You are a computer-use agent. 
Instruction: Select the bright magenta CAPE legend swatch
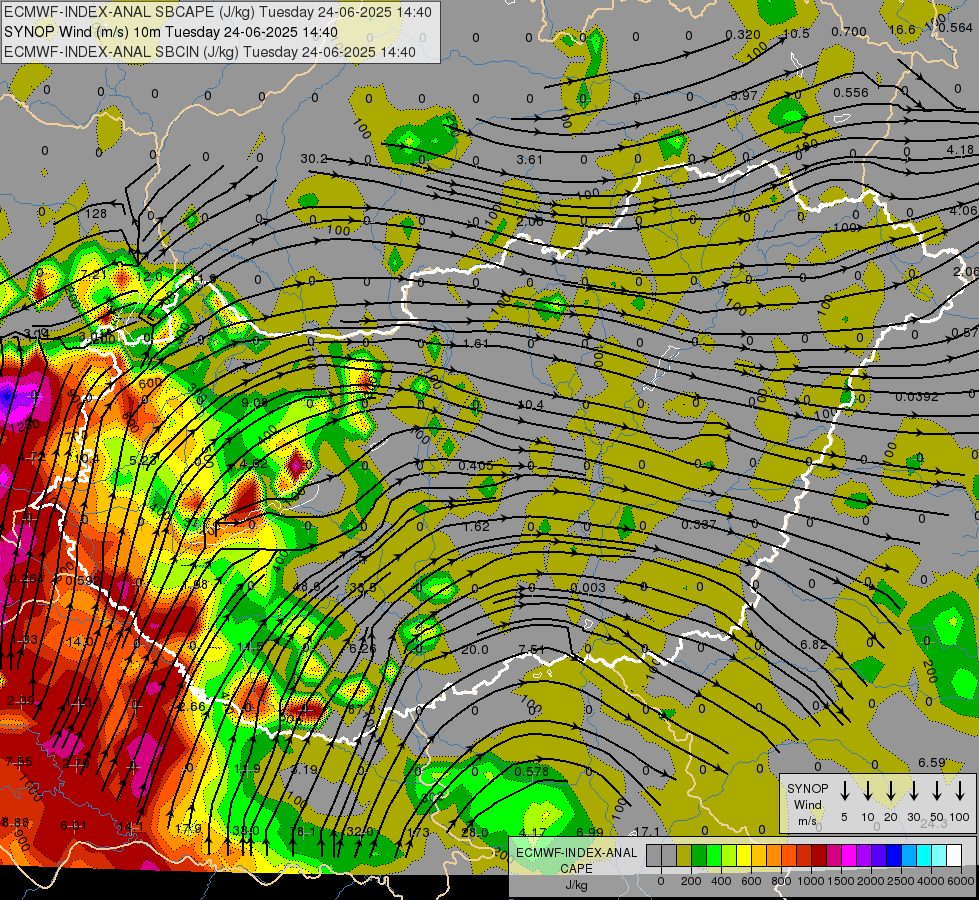click(849, 855)
